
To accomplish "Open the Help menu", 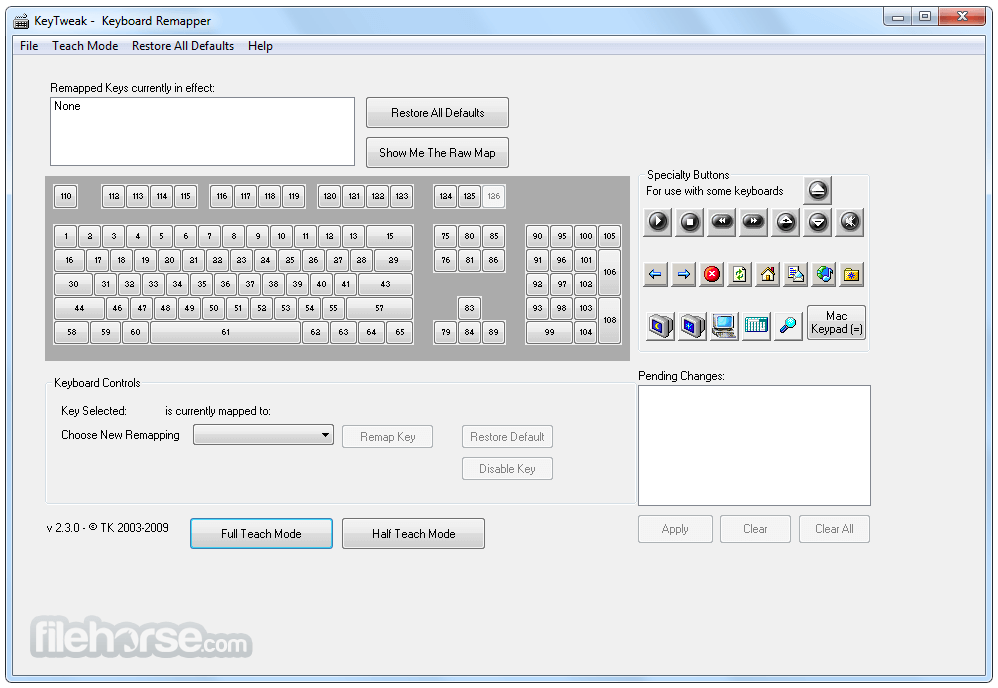I will click(x=260, y=46).
